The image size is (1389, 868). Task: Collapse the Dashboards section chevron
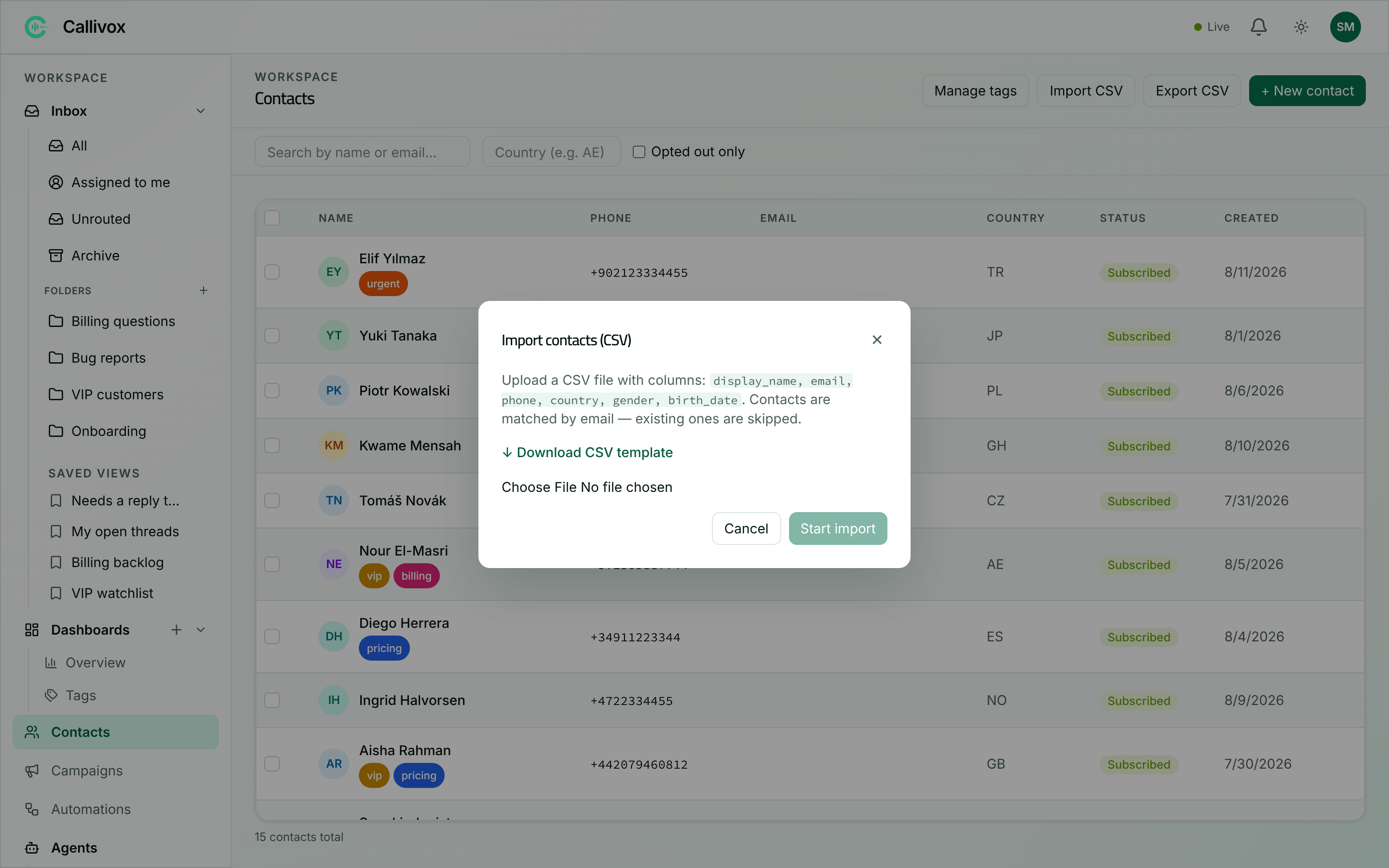pyautogui.click(x=200, y=630)
